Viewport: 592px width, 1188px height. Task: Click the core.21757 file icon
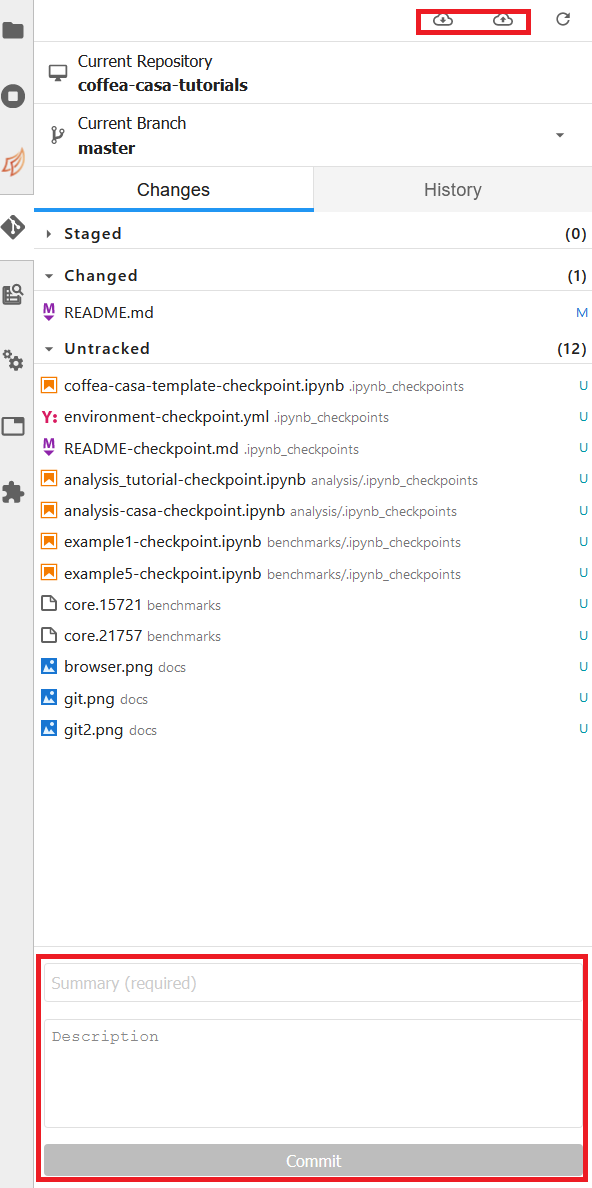49,635
